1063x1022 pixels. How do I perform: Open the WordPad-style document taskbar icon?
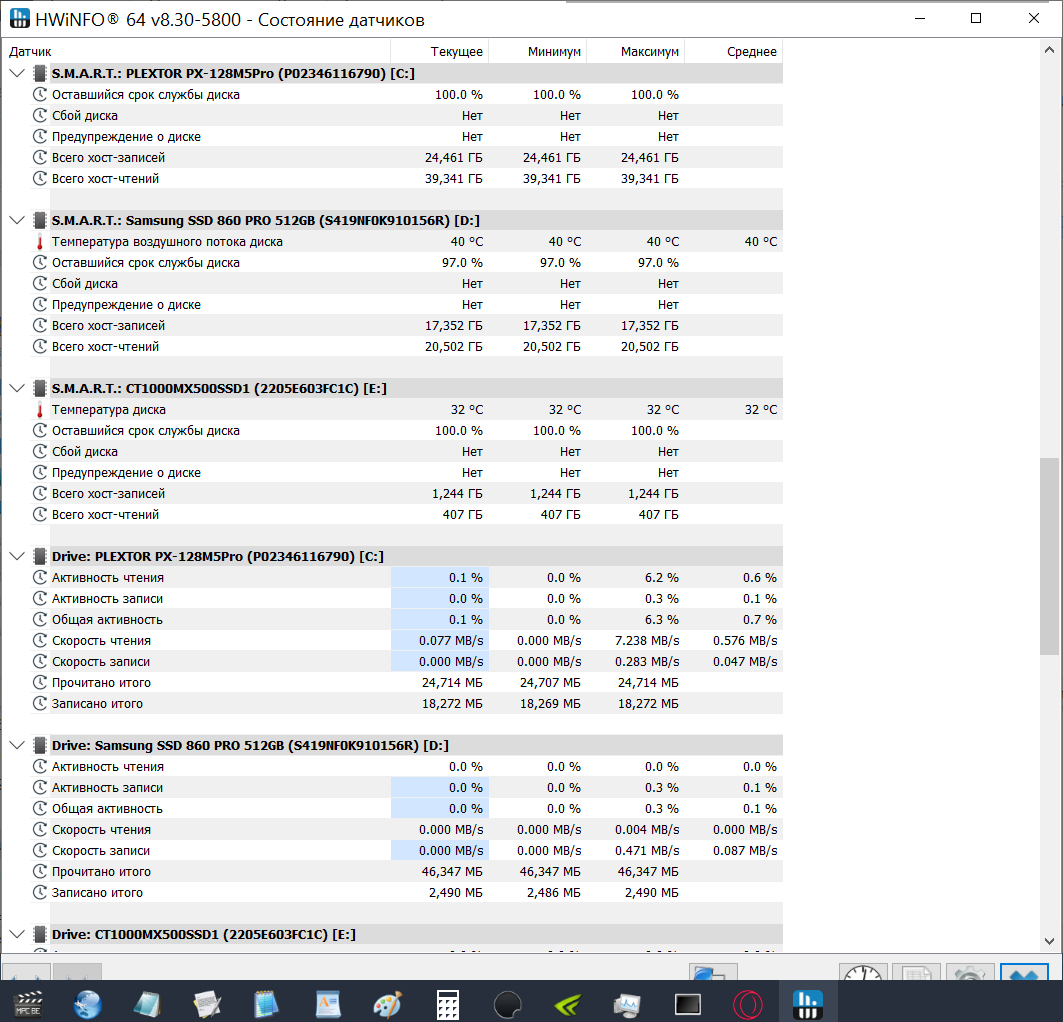327,1004
